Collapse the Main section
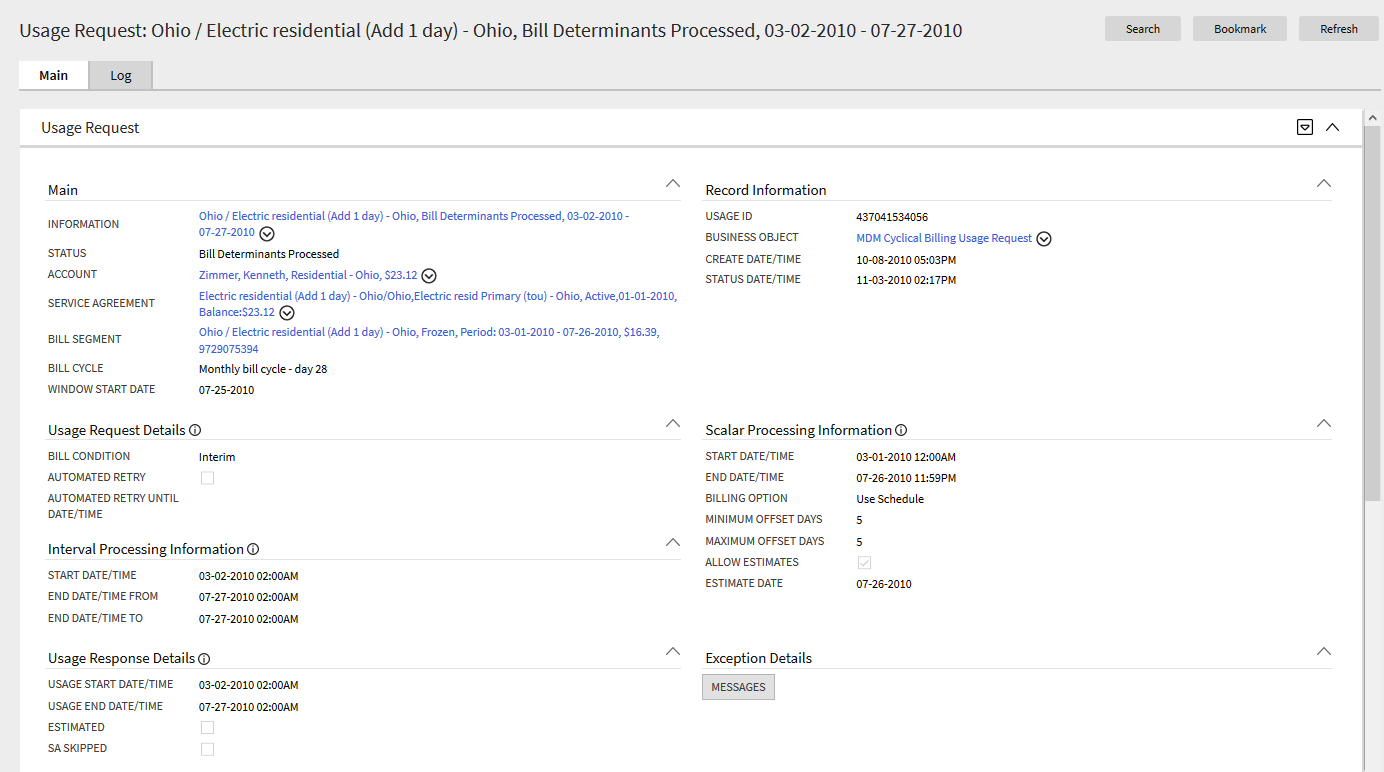 click(x=672, y=183)
